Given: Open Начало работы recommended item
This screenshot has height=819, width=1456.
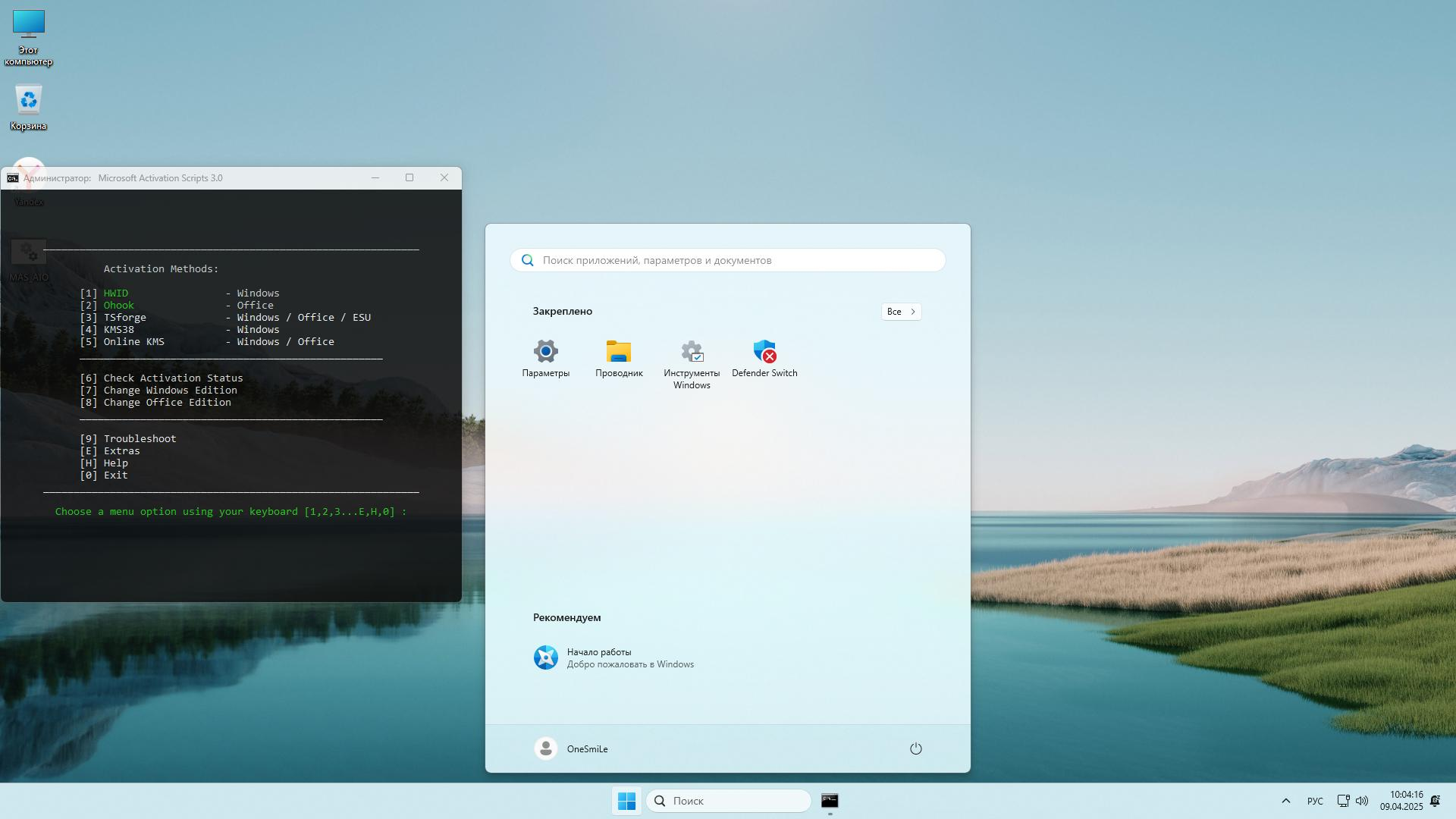Looking at the screenshot, I should 613,657.
